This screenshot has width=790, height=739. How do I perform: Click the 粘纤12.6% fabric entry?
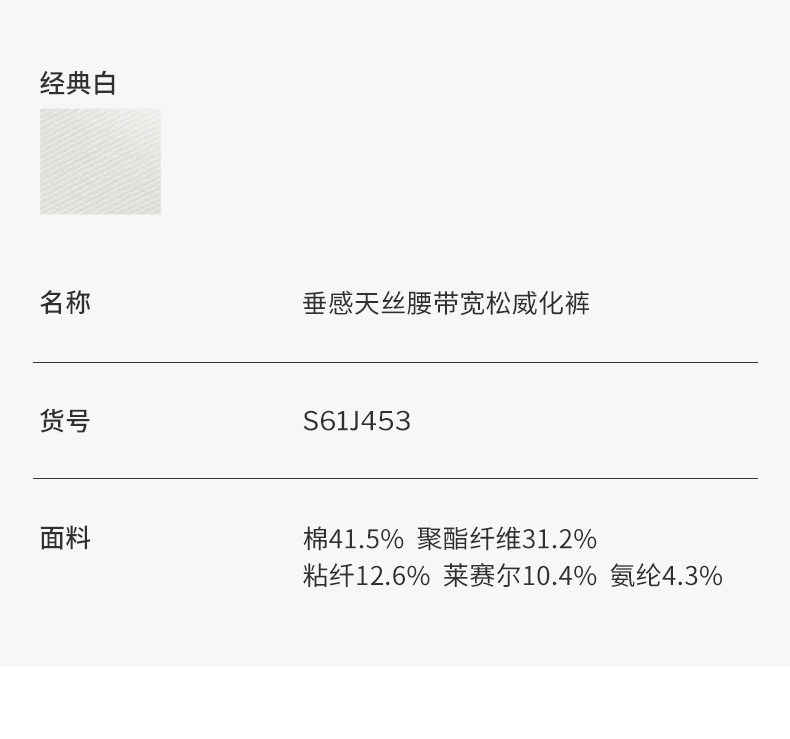366,576
